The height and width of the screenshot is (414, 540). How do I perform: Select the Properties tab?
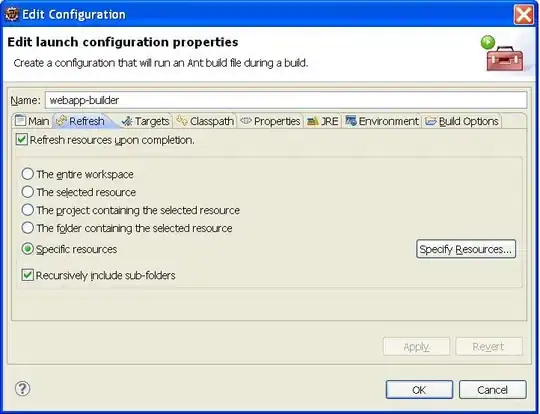(270, 121)
